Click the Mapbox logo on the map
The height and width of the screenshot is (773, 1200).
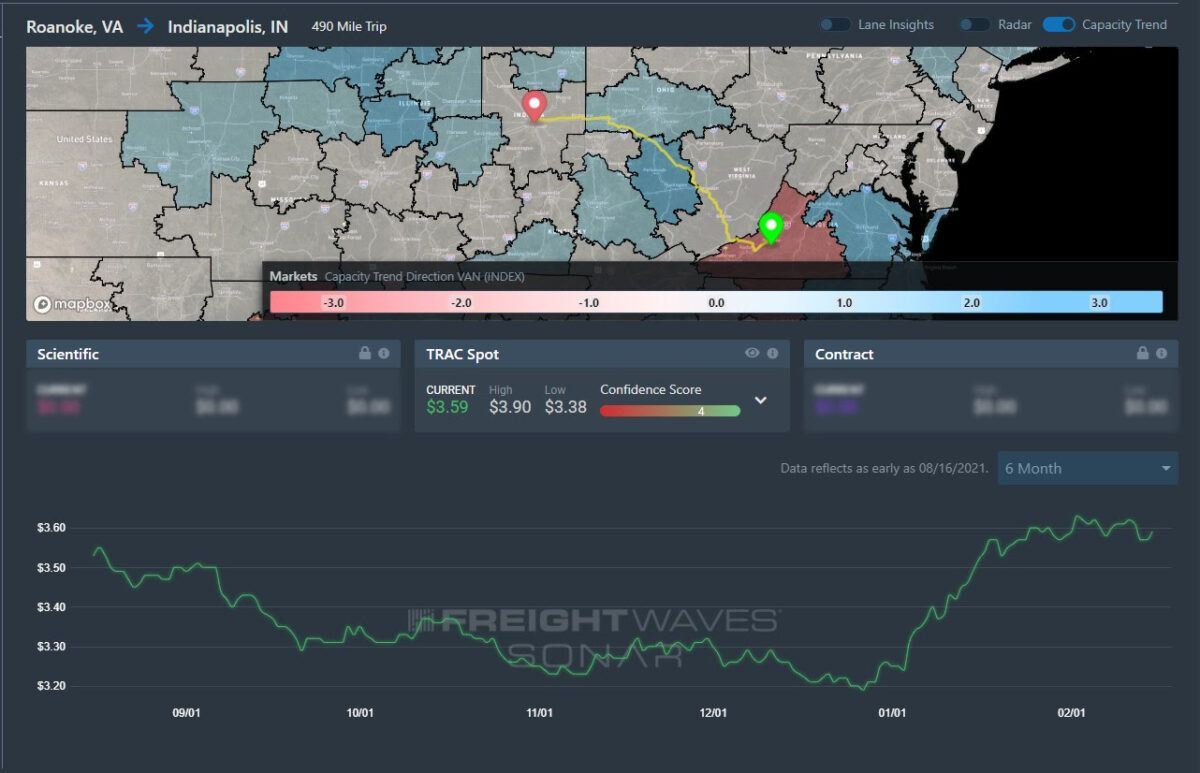[71, 305]
